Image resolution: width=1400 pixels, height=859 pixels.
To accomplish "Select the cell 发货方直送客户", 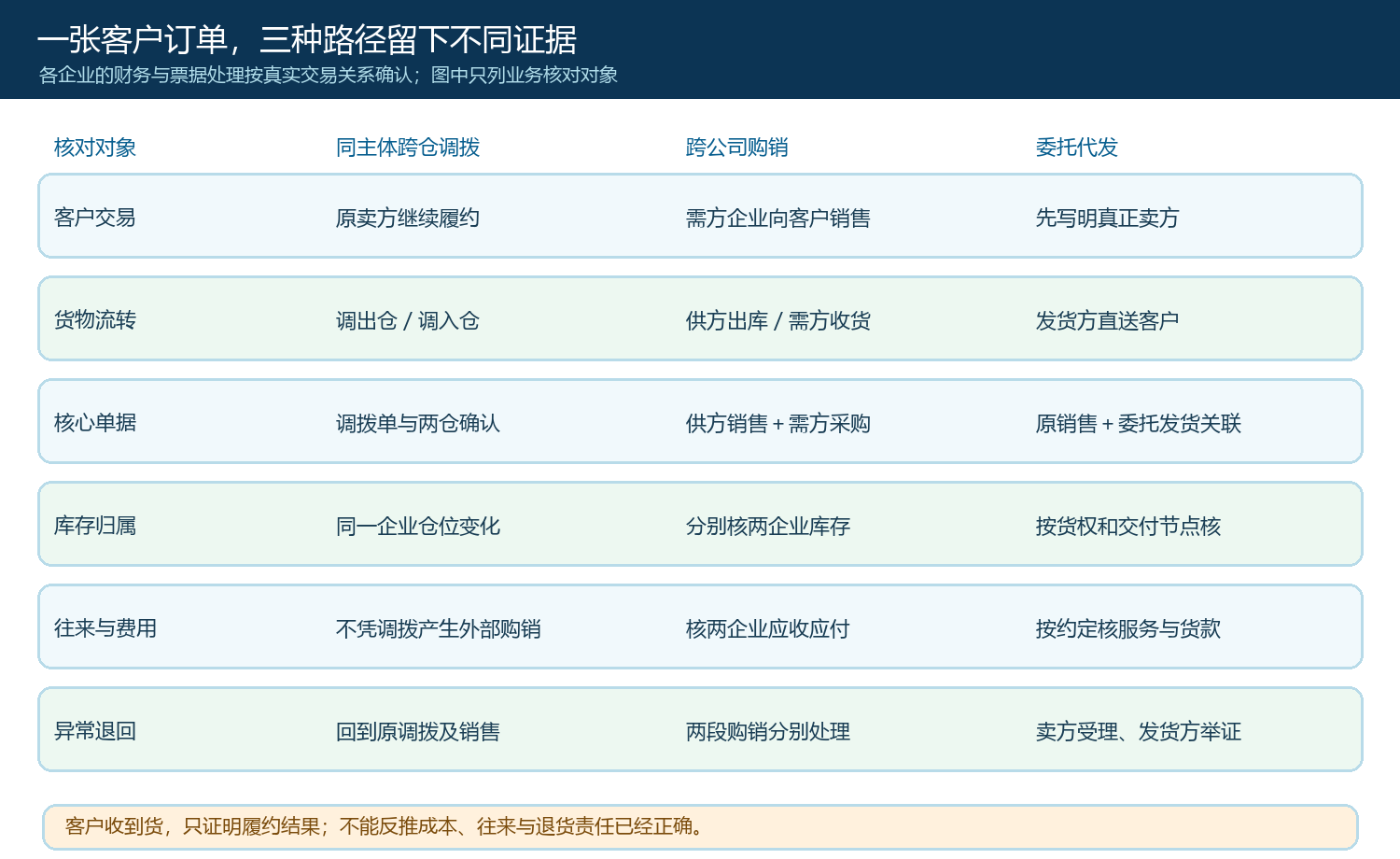I will click(1107, 320).
